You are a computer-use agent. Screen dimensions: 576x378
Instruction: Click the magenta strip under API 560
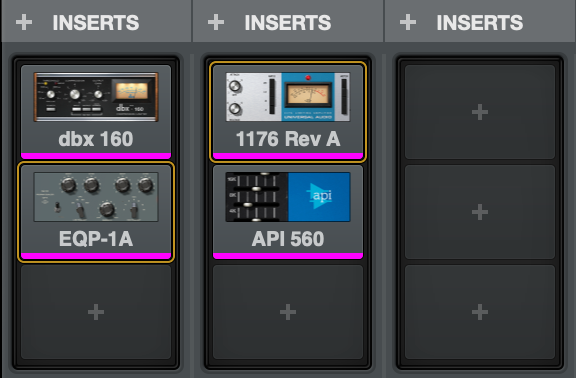[x=288, y=256]
